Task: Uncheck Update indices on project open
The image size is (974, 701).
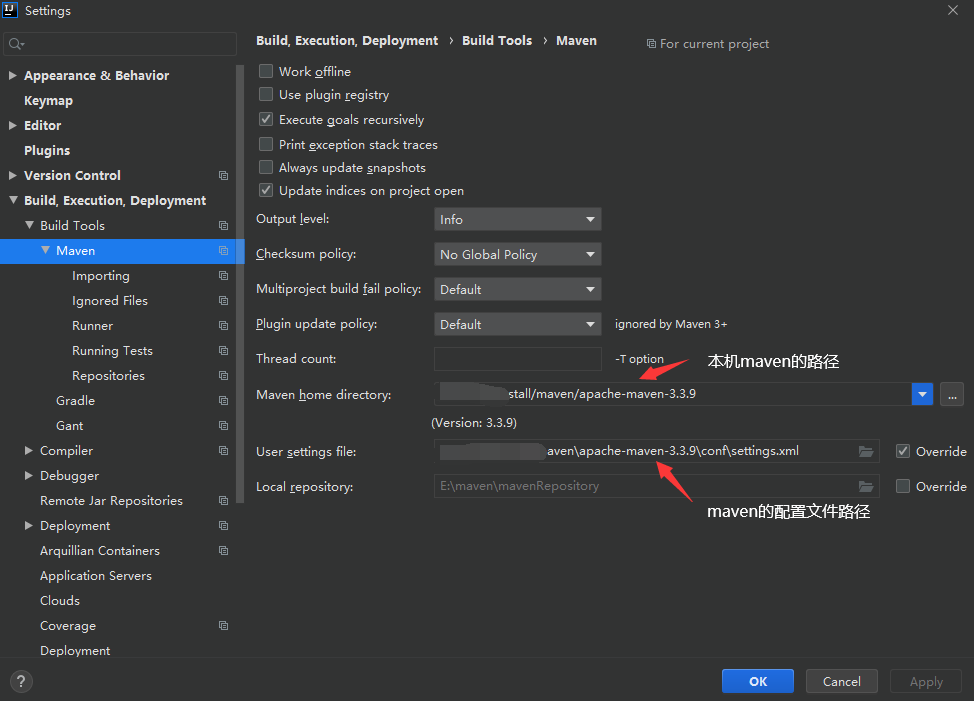Action: pos(266,191)
